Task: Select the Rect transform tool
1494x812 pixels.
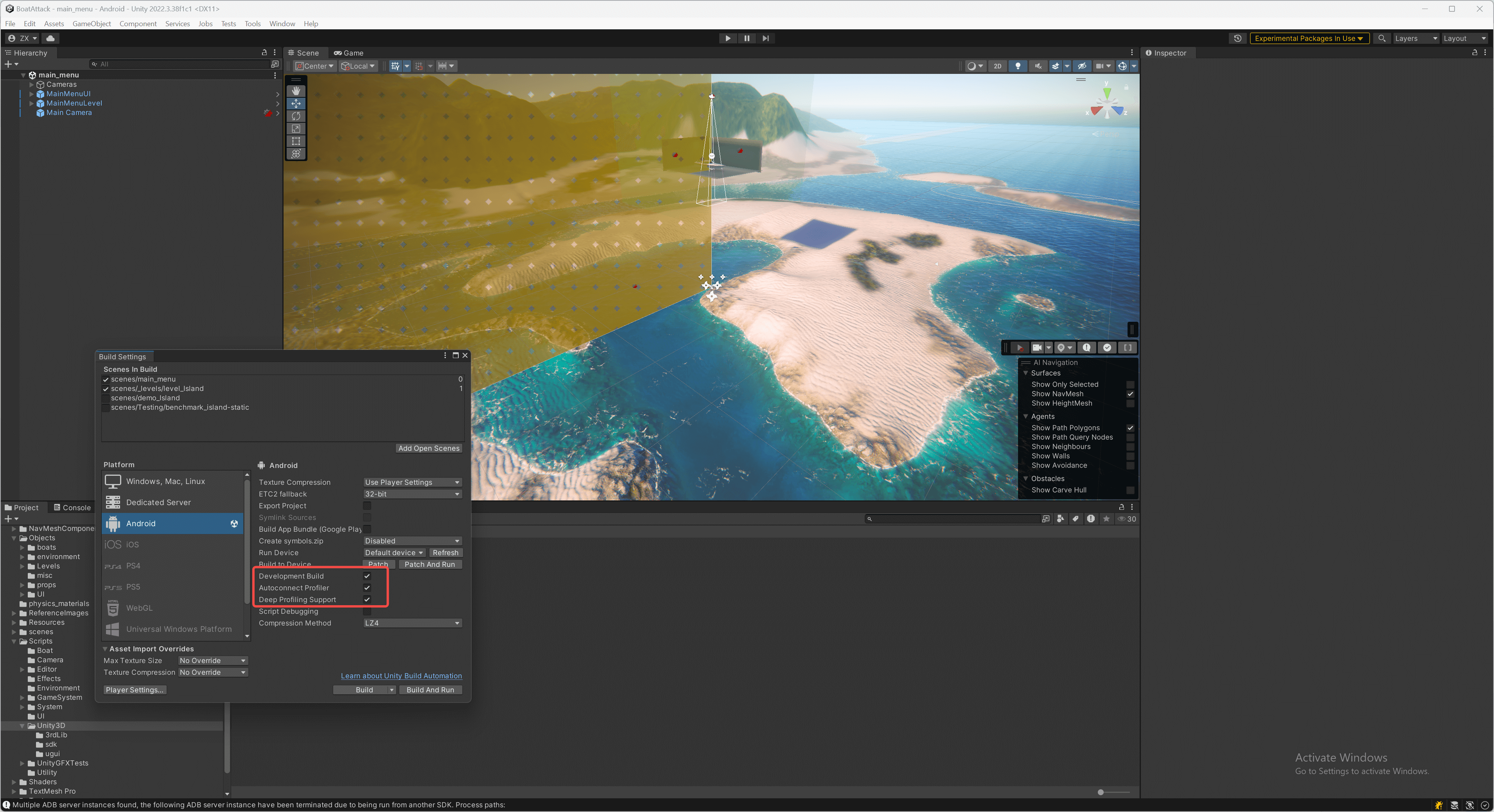Action: tap(296, 141)
